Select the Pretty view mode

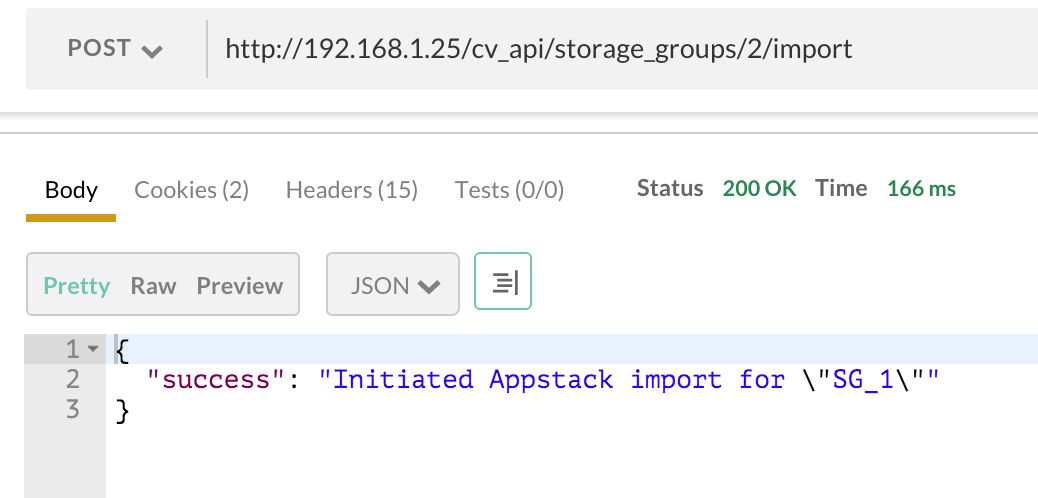pyautogui.click(x=77, y=286)
